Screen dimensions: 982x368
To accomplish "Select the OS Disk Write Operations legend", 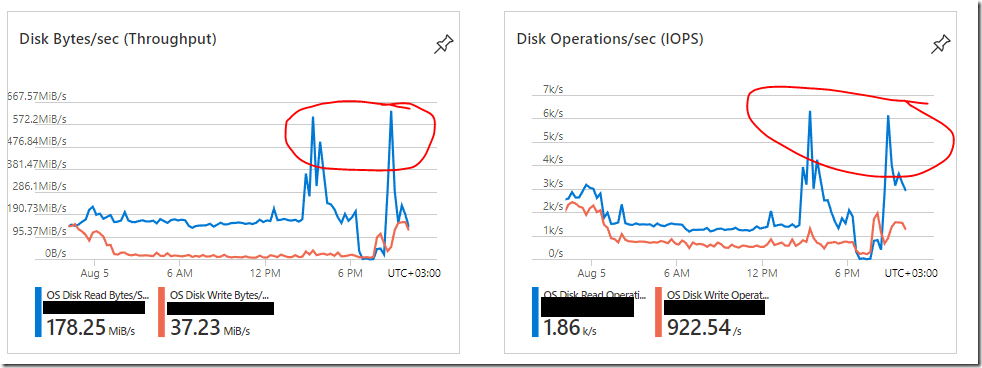I will point(717,294).
